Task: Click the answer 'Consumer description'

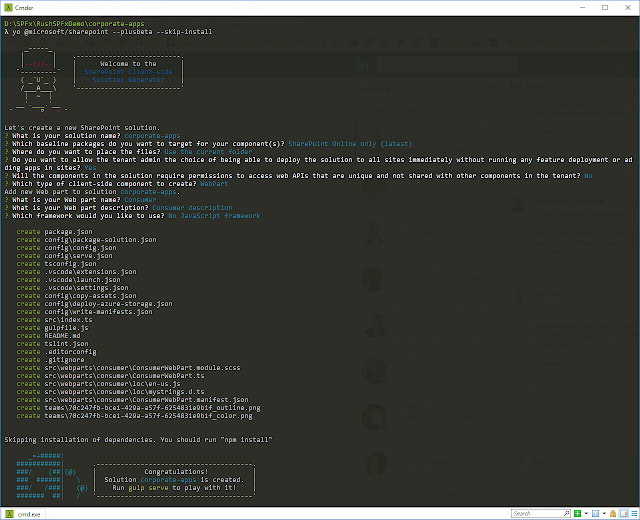Action: pyautogui.click(x=192, y=208)
